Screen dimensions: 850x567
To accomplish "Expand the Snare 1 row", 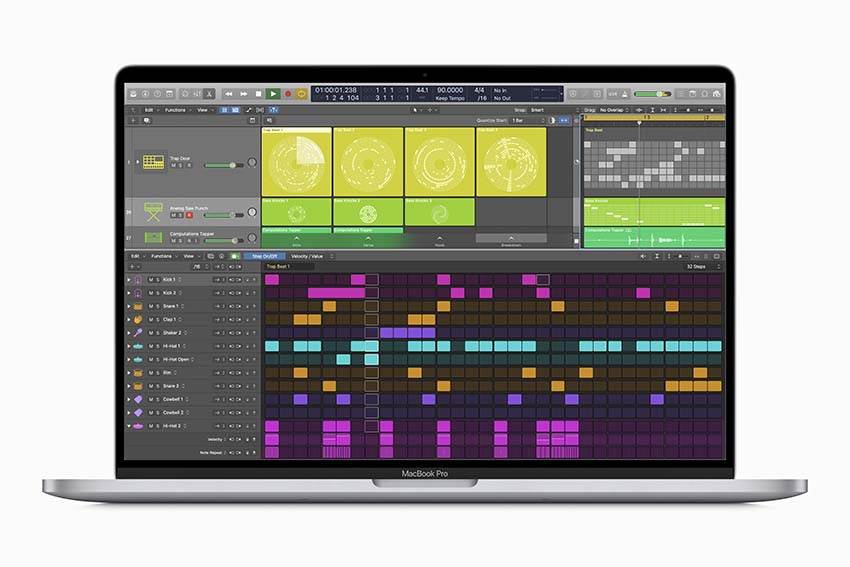I will (x=129, y=306).
